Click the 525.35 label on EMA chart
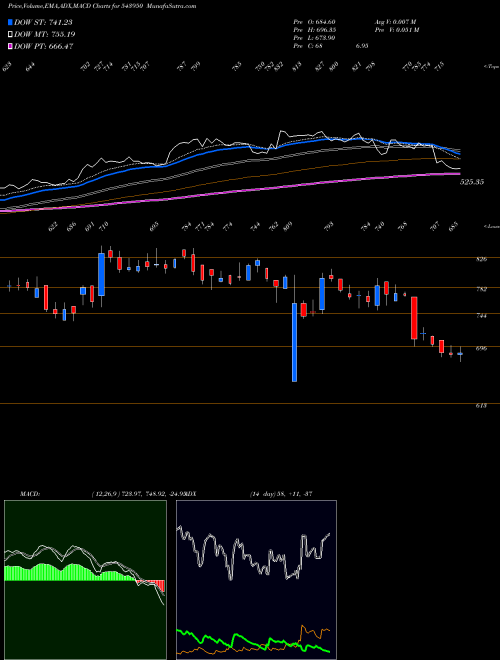This screenshot has width=500, height=660. pos(472,182)
